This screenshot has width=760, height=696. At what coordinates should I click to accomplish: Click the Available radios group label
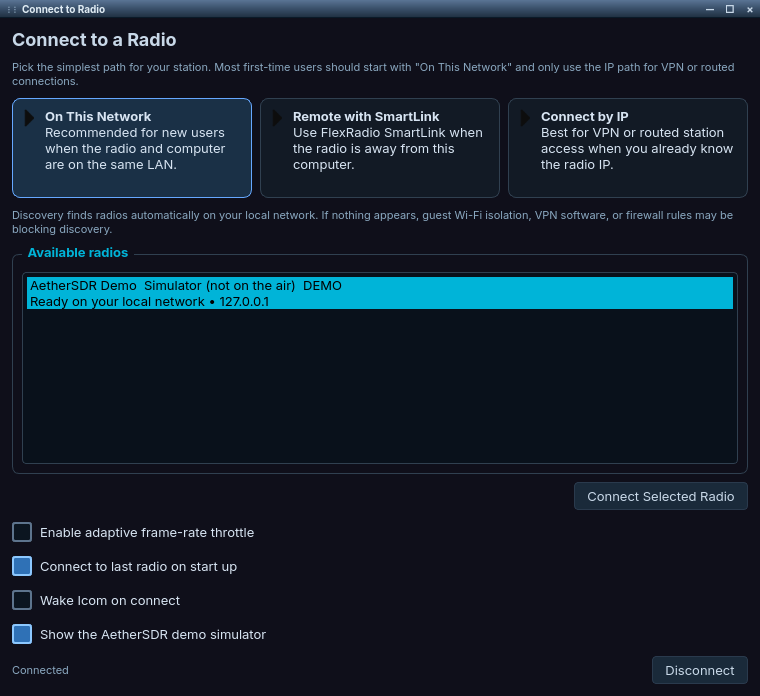pos(78,253)
